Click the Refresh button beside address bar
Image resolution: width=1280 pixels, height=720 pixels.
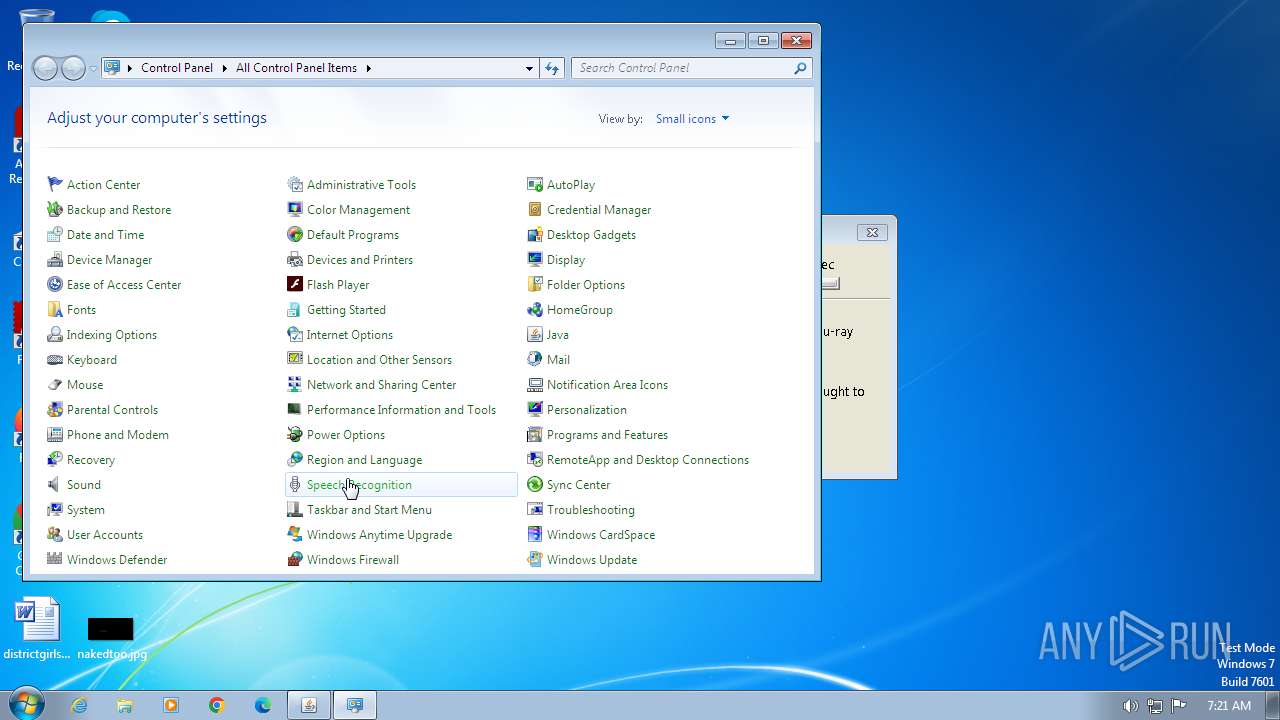tap(552, 68)
